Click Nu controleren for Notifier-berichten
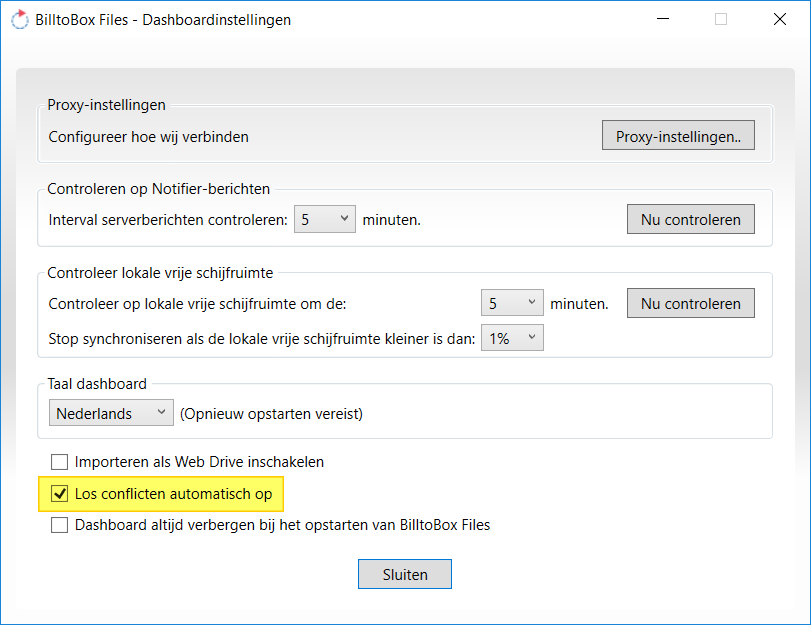 pyautogui.click(x=690, y=219)
